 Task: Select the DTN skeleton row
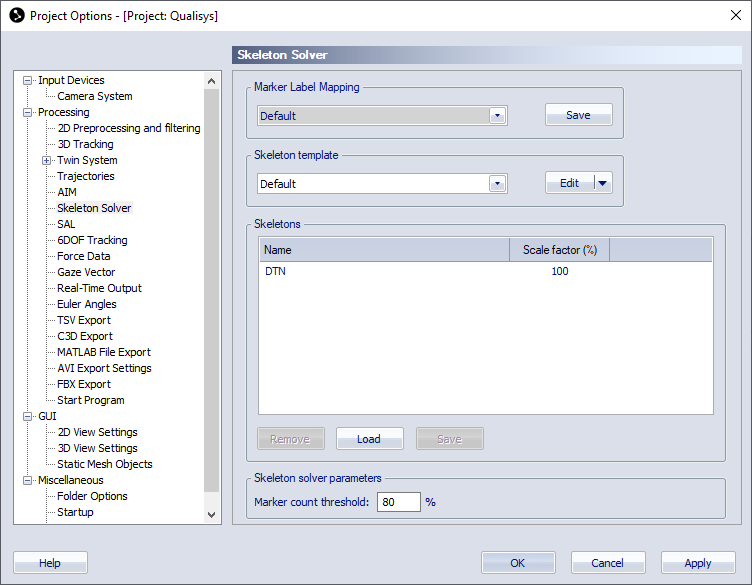[485, 271]
